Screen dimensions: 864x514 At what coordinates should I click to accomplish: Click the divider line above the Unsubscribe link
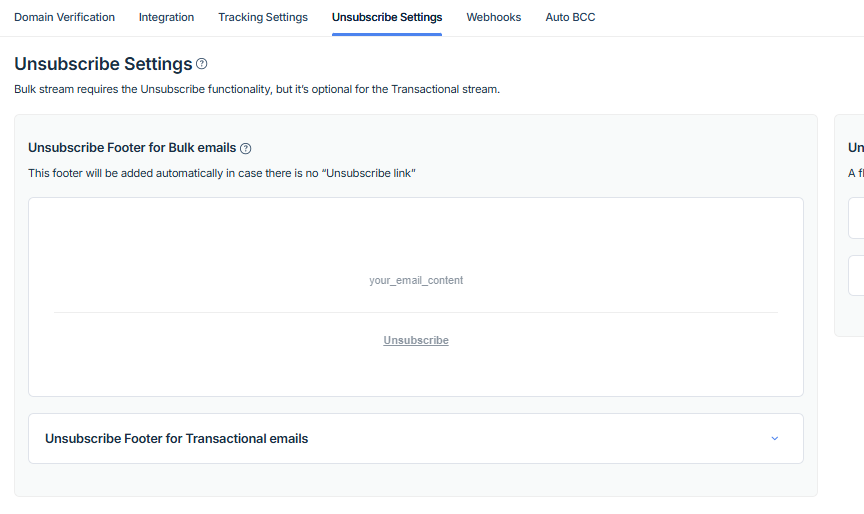(416, 312)
